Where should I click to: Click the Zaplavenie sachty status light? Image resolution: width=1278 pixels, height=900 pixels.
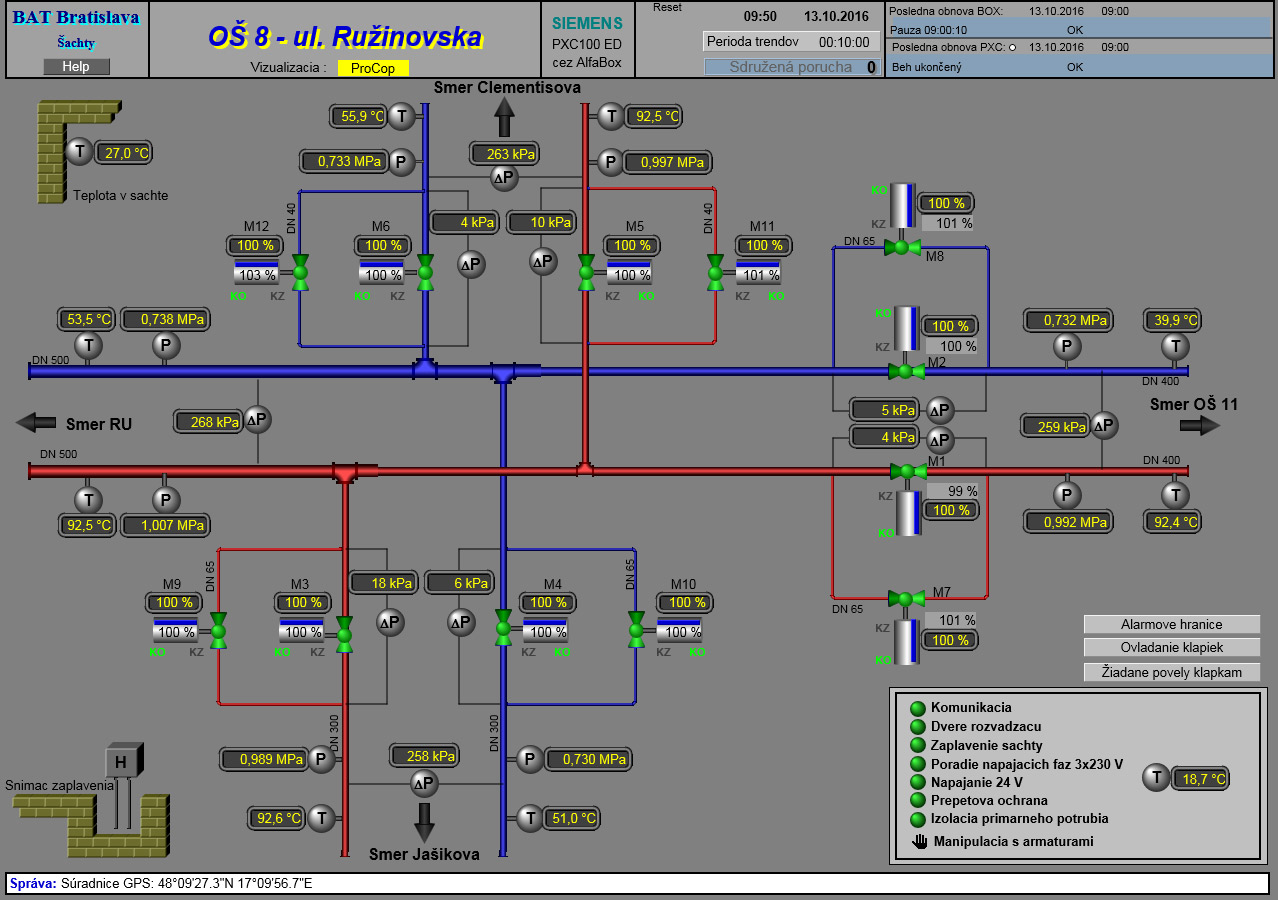[918, 745]
